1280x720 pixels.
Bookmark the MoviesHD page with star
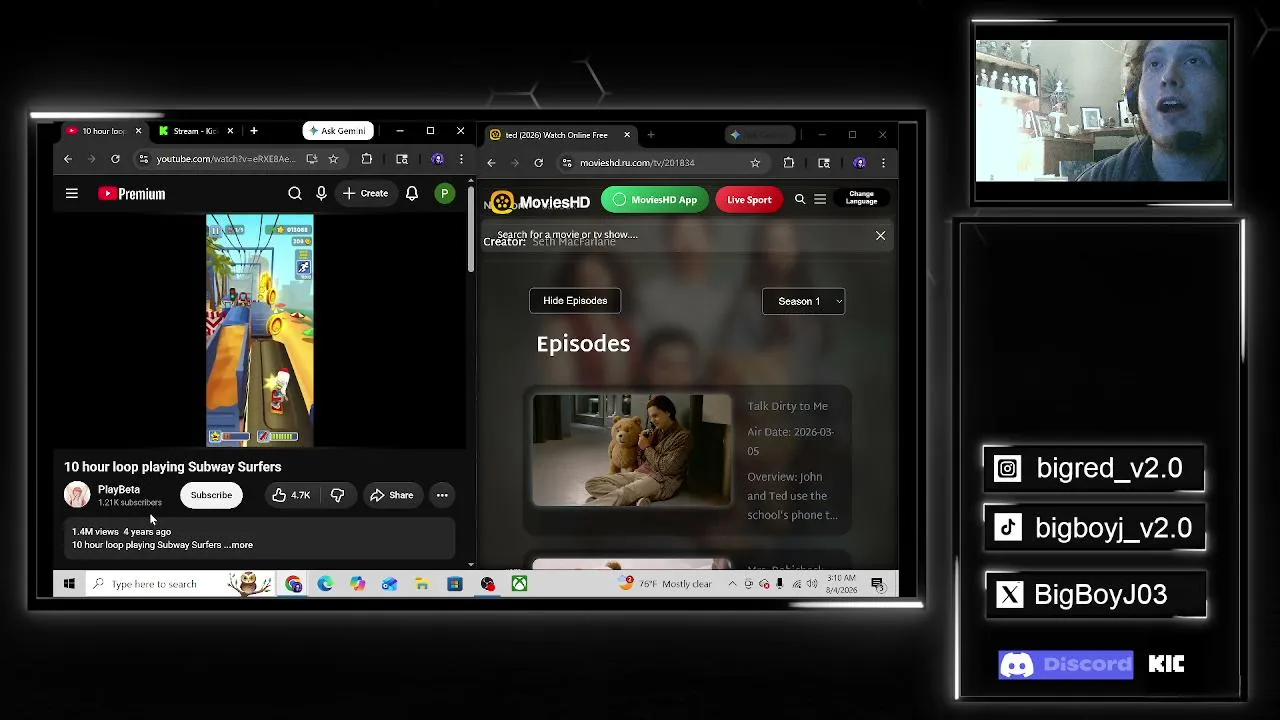(755, 163)
